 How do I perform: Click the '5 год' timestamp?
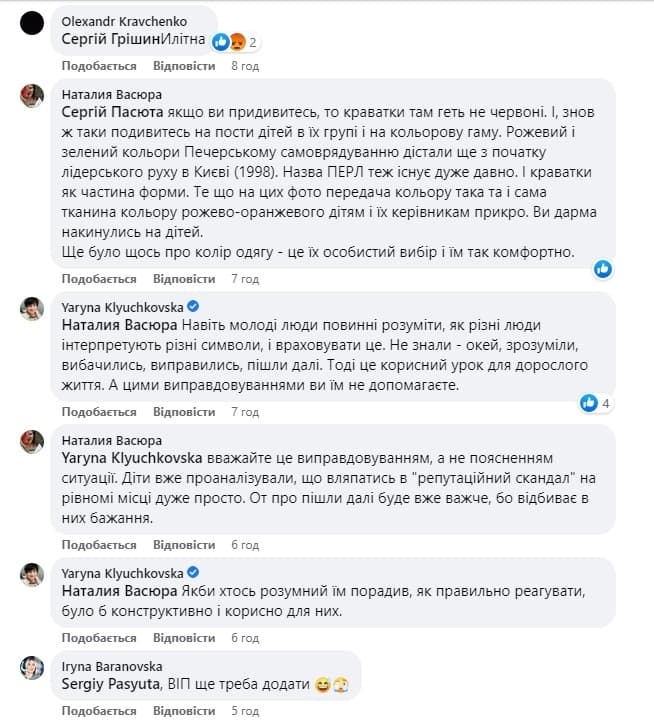coord(245,711)
